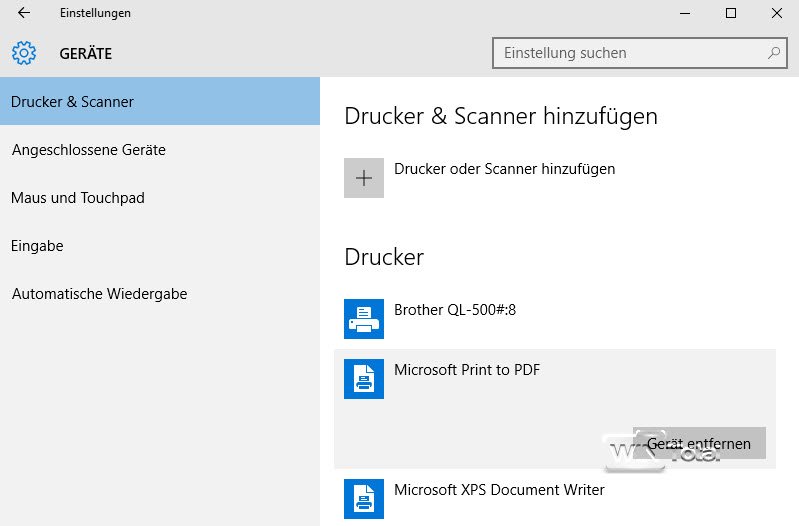Minimize the Einstellungen window
Image resolution: width=799 pixels, height=526 pixels.
point(685,13)
